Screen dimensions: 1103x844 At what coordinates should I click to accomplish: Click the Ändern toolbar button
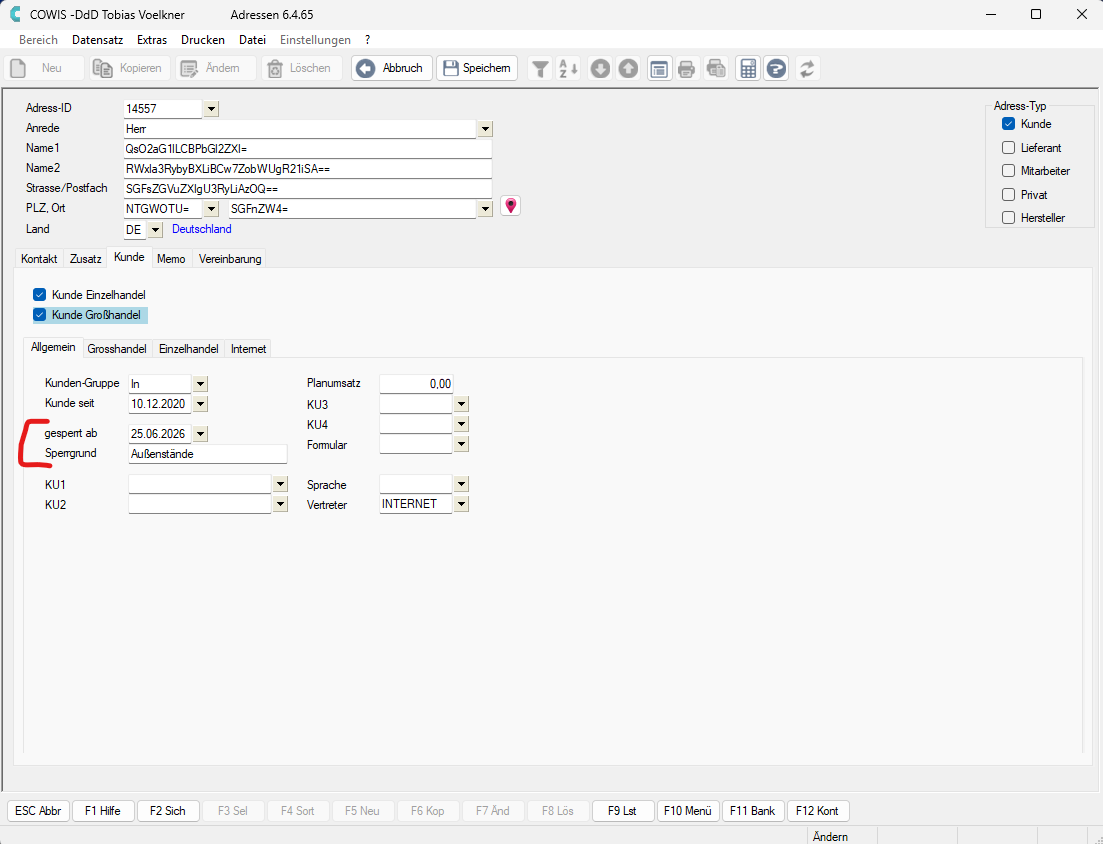(x=215, y=68)
